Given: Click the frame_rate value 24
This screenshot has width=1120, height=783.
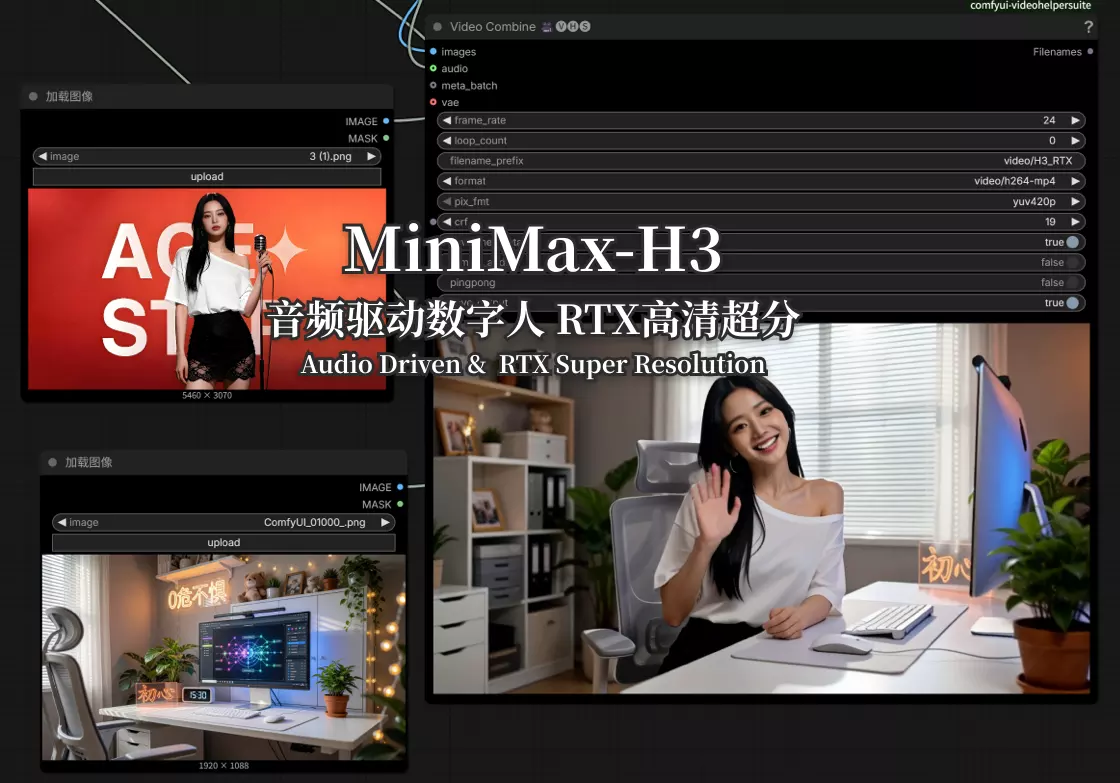Looking at the screenshot, I should (1049, 120).
